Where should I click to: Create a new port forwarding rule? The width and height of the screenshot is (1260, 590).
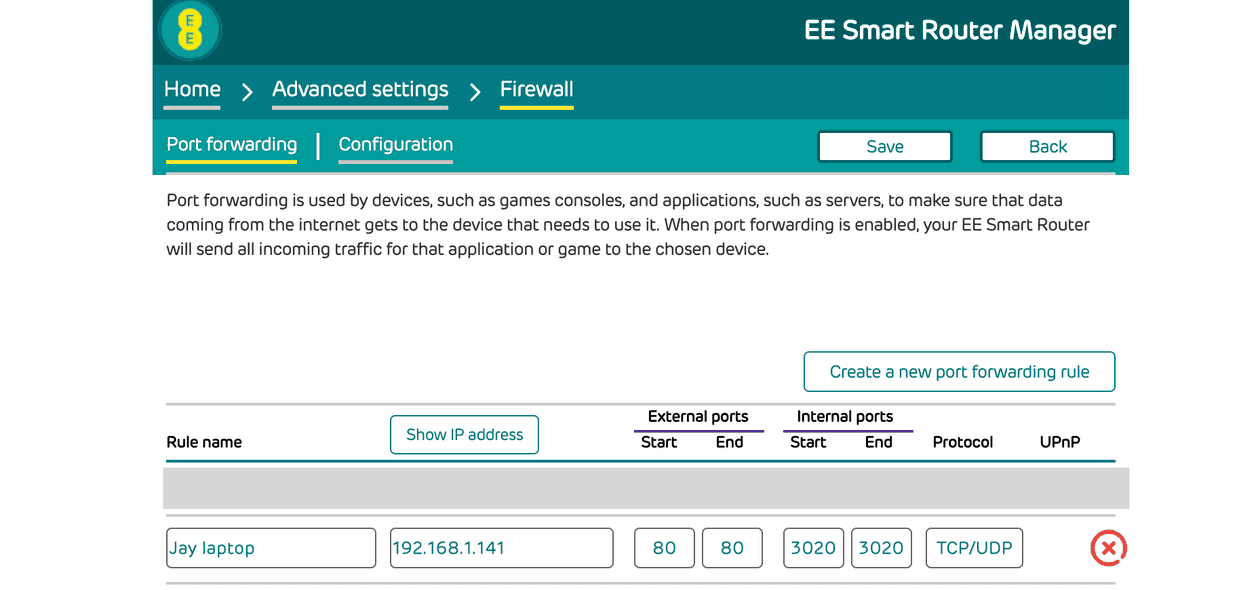coord(958,371)
